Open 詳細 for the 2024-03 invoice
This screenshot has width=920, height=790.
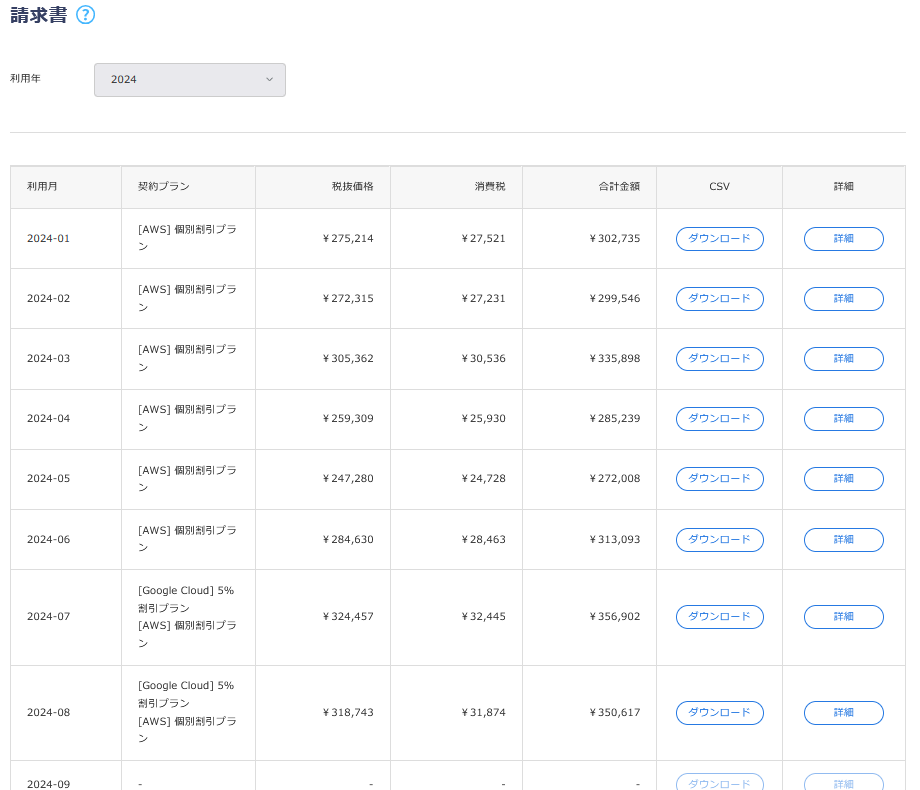[x=843, y=359]
